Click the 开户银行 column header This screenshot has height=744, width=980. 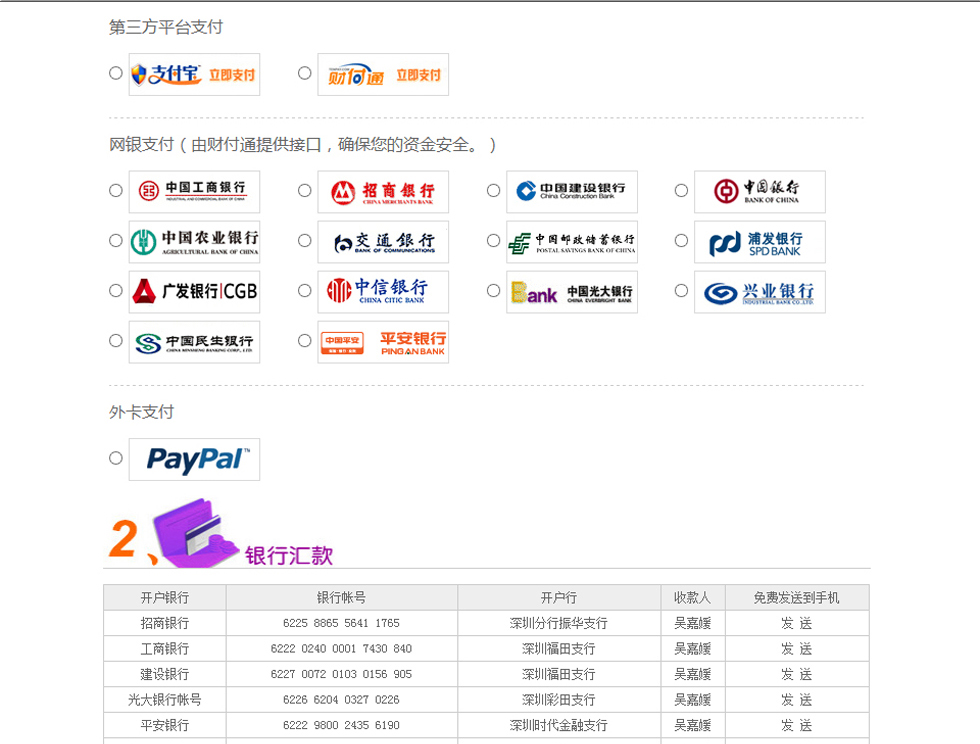click(x=164, y=598)
